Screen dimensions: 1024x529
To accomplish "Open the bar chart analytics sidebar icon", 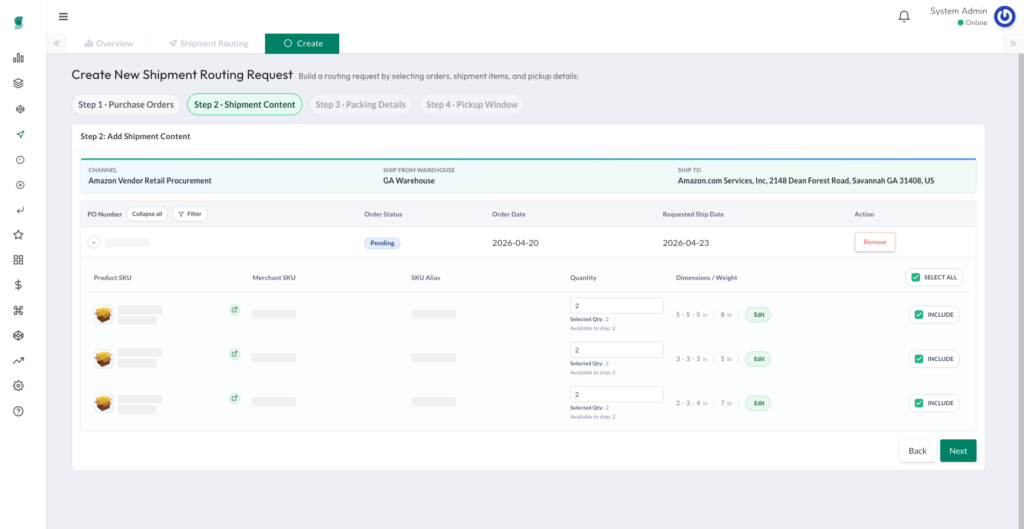I will tap(18, 58).
